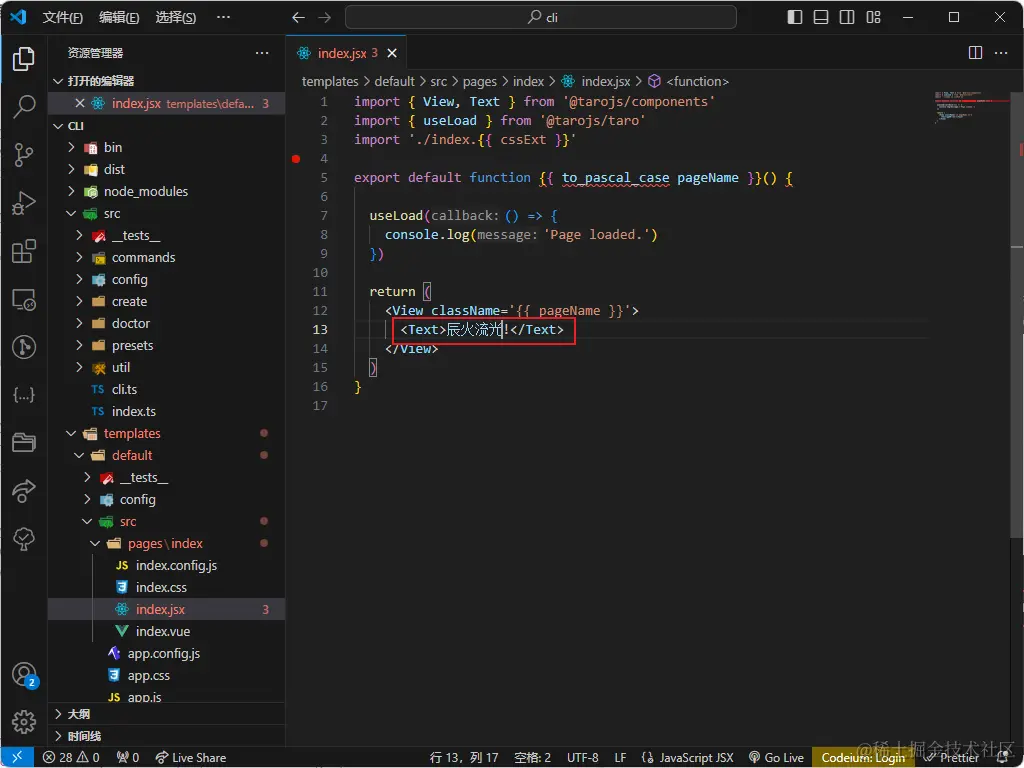Image resolution: width=1024 pixels, height=768 pixels.
Task: Open the 选择(S) menu
Action: point(175,18)
